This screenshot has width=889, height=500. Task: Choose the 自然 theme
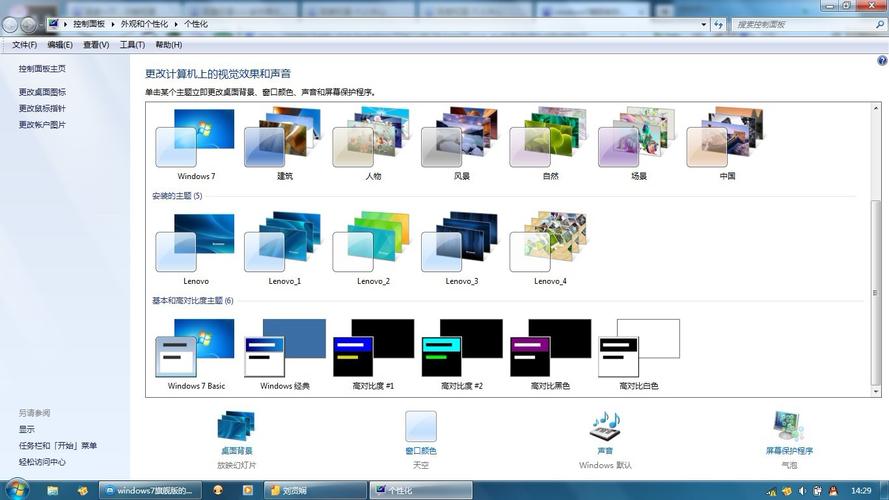click(x=549, y=145)
